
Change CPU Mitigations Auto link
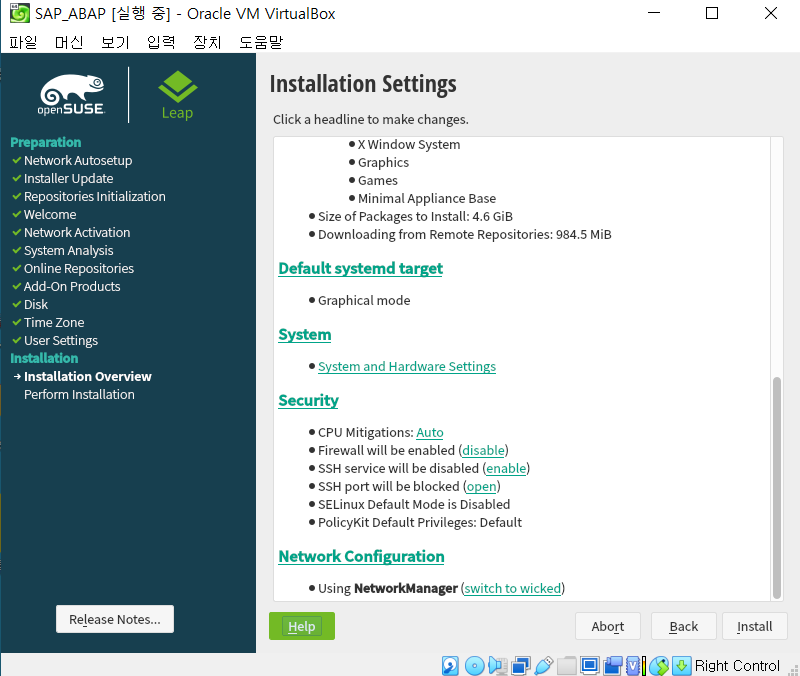point(430,432)
